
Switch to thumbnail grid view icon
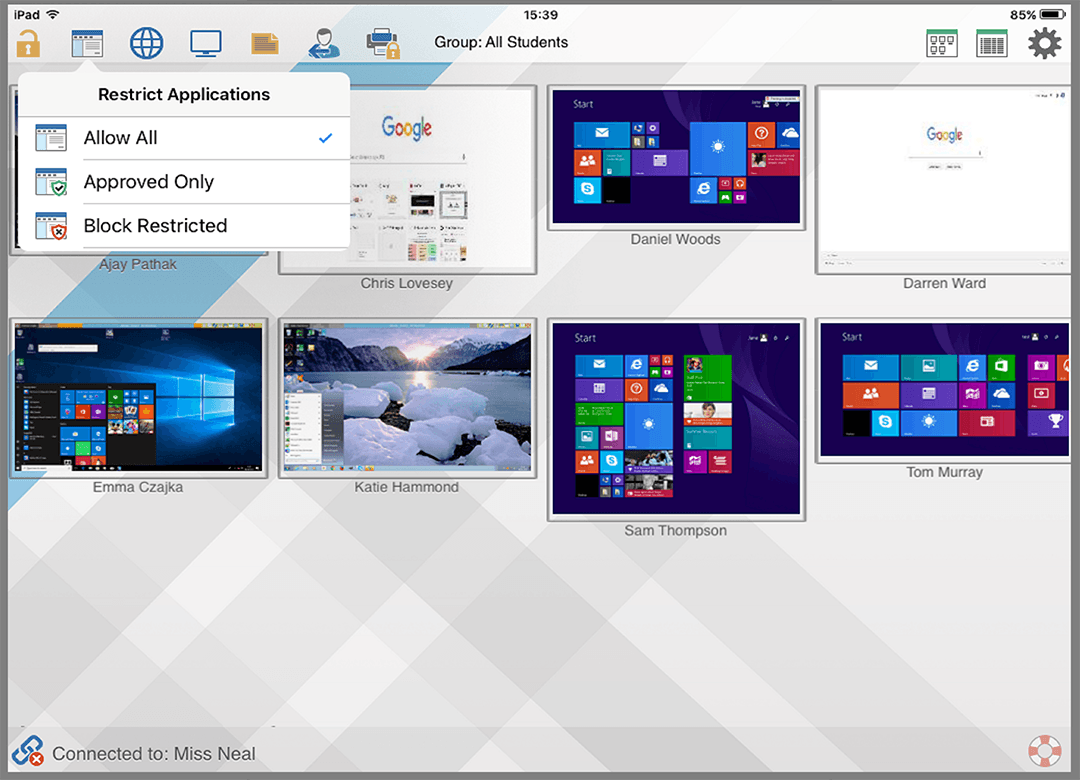(x=941, y=43)
